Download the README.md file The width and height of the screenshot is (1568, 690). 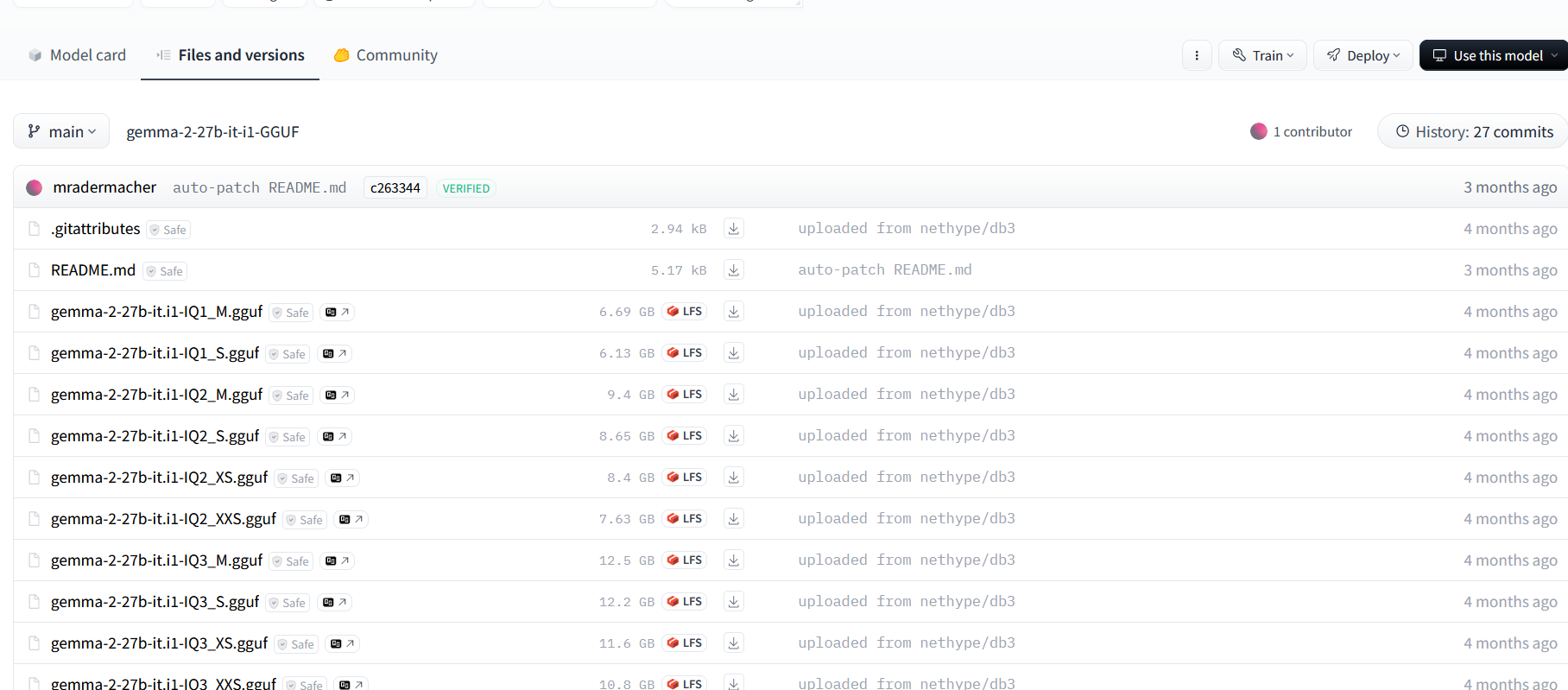coord(733,270)
